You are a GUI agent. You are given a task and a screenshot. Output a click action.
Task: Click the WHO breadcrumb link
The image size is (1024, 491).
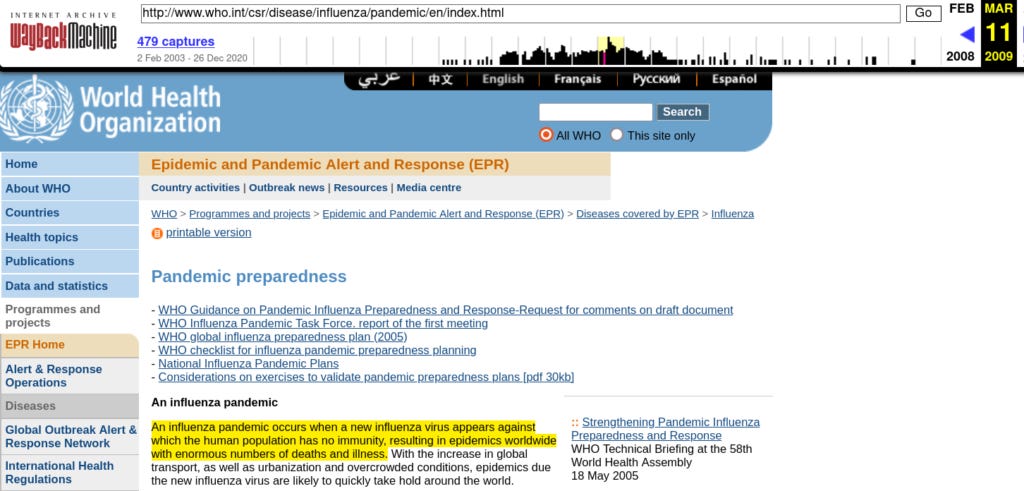[x=164, y=214]
